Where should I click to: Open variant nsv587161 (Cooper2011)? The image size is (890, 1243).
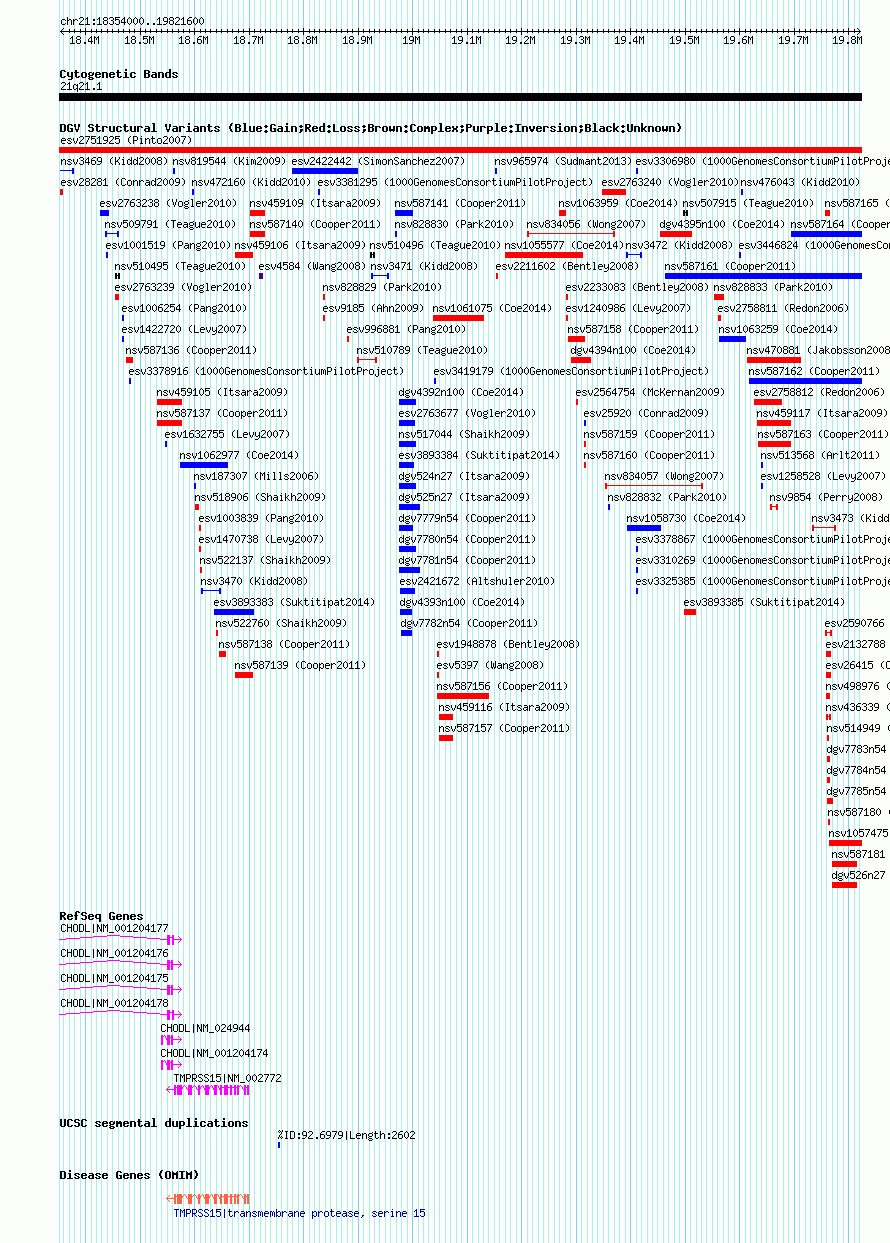coord(730,266)
